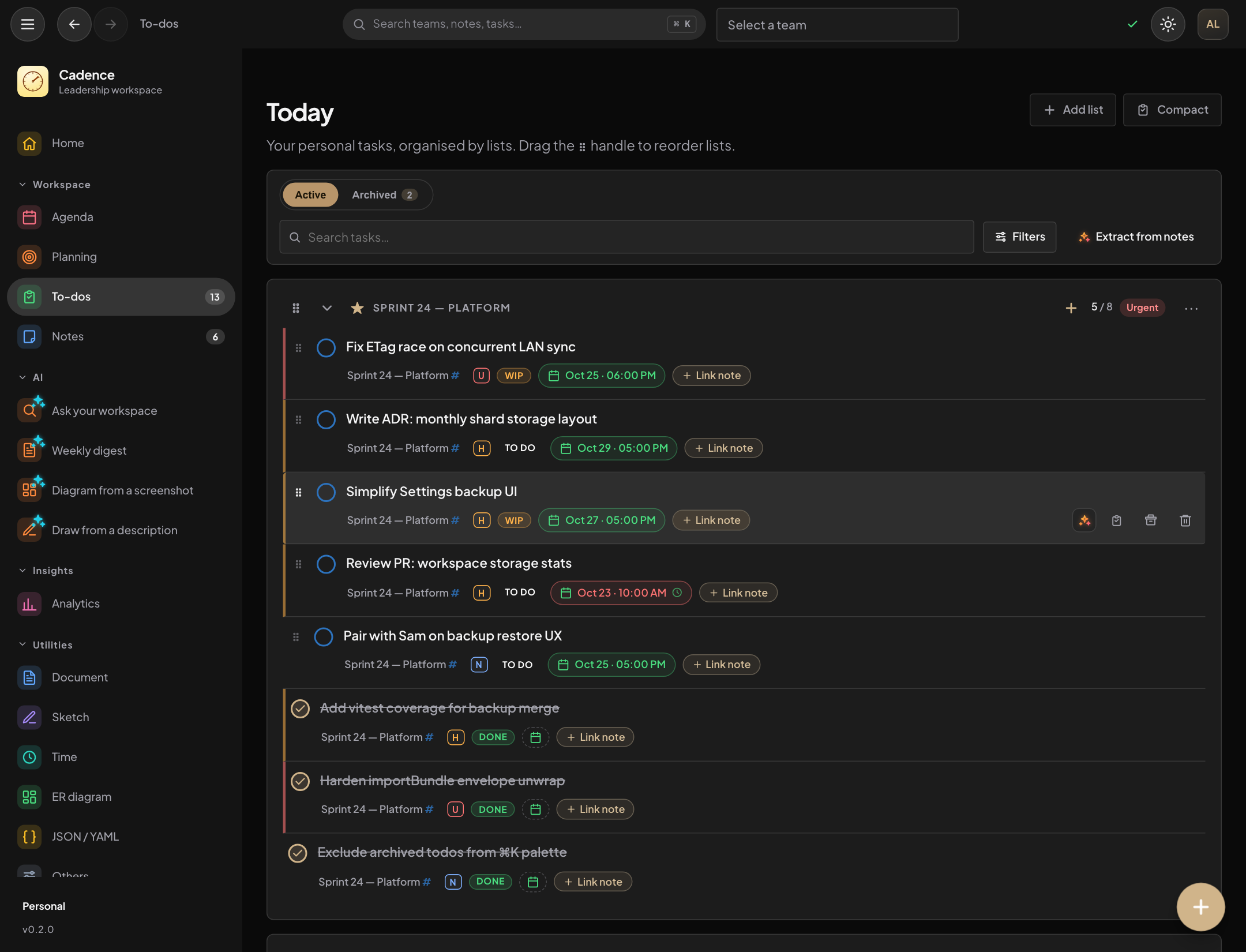Toggle the Compact view button

point(1172,110)
